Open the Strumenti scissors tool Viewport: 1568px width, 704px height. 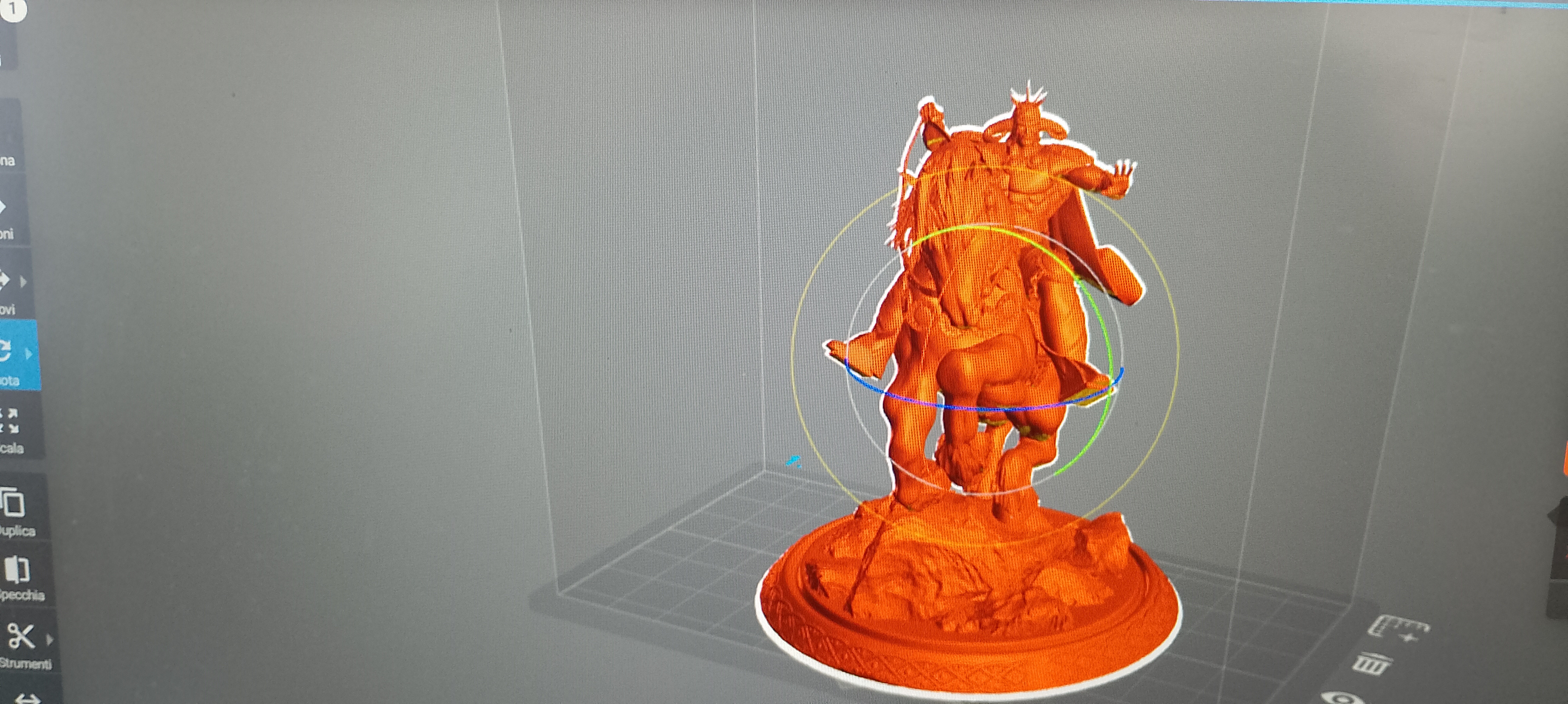pyautogui.click(x=21, y=637)
